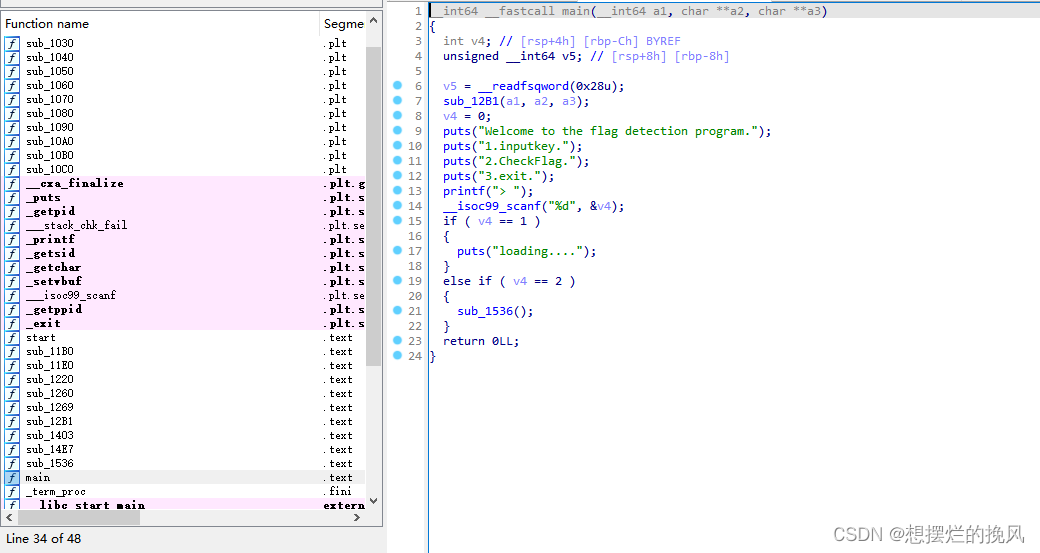Click the function icon beside _printf
1040x553 pixels.
tap(12, 239)
